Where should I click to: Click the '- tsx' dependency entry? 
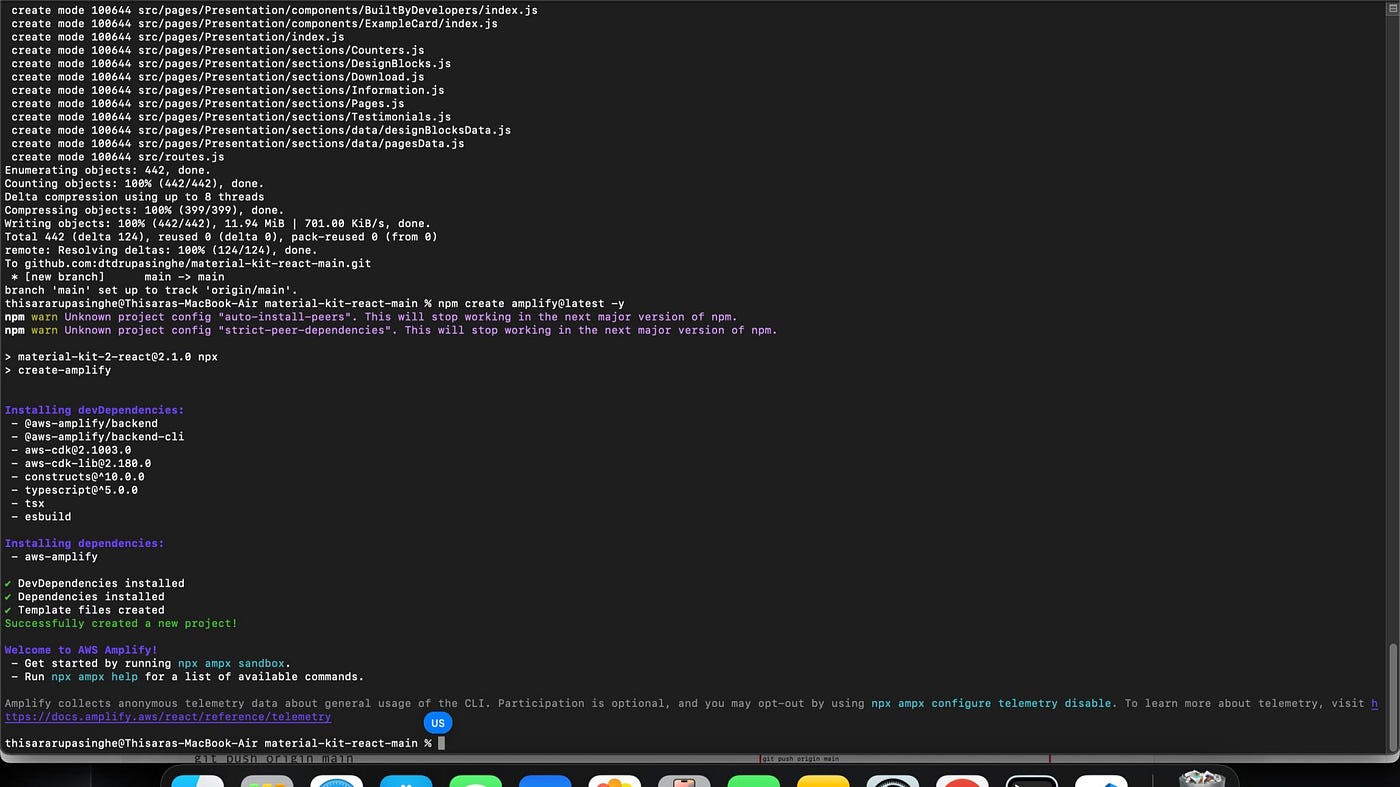(x=28, y=503)
